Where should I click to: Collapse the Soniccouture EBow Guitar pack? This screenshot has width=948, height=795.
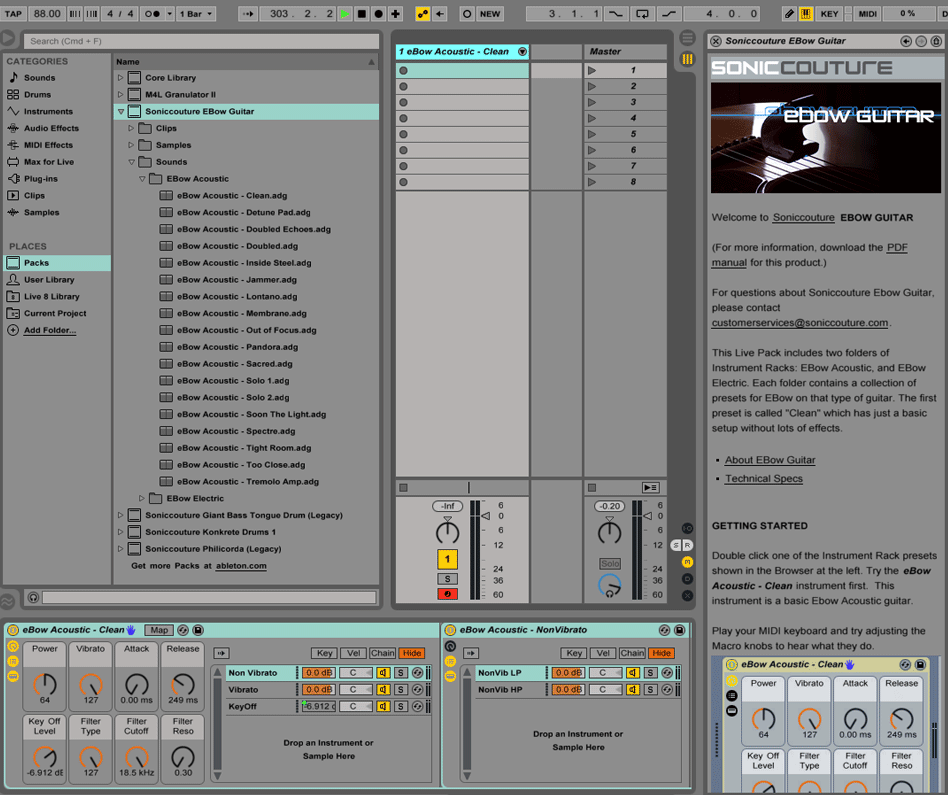pos(121,112)
